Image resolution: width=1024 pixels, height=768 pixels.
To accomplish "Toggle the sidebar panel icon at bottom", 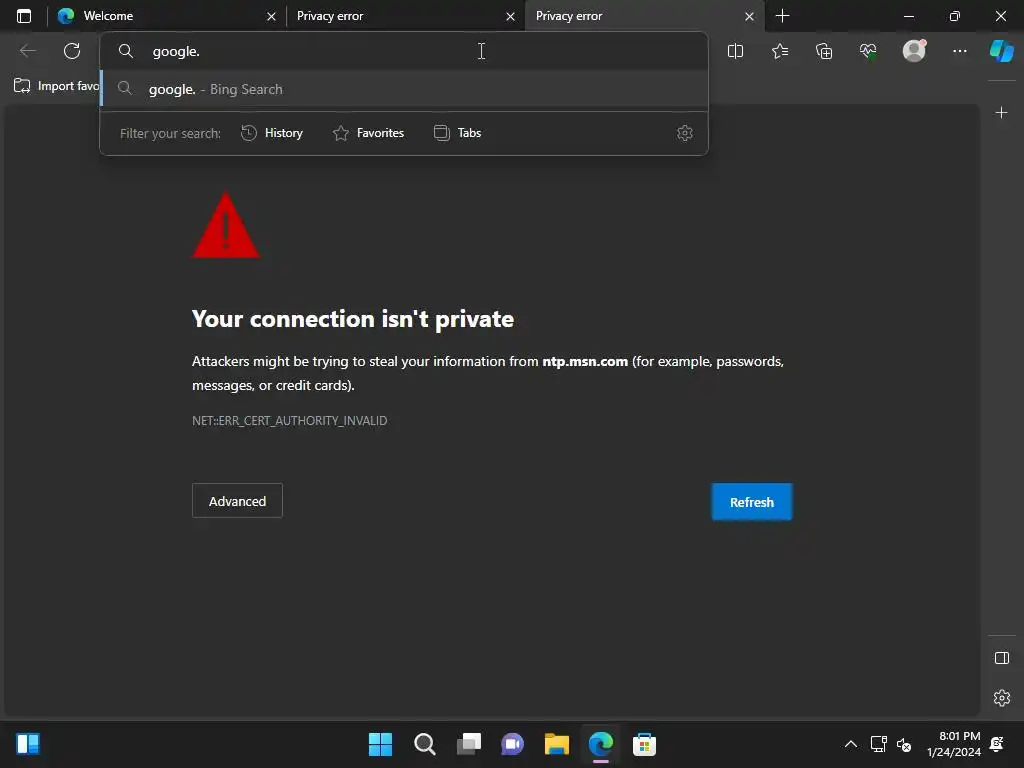I will coord(1001,658).
